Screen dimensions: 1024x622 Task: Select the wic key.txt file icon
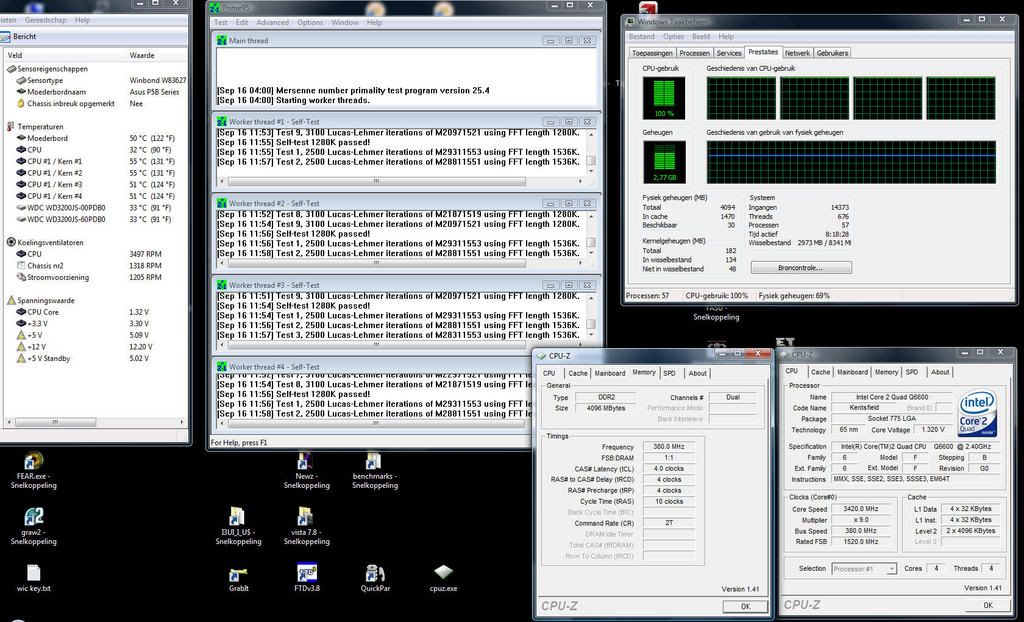pyautogui.click(x=33, y=573)
